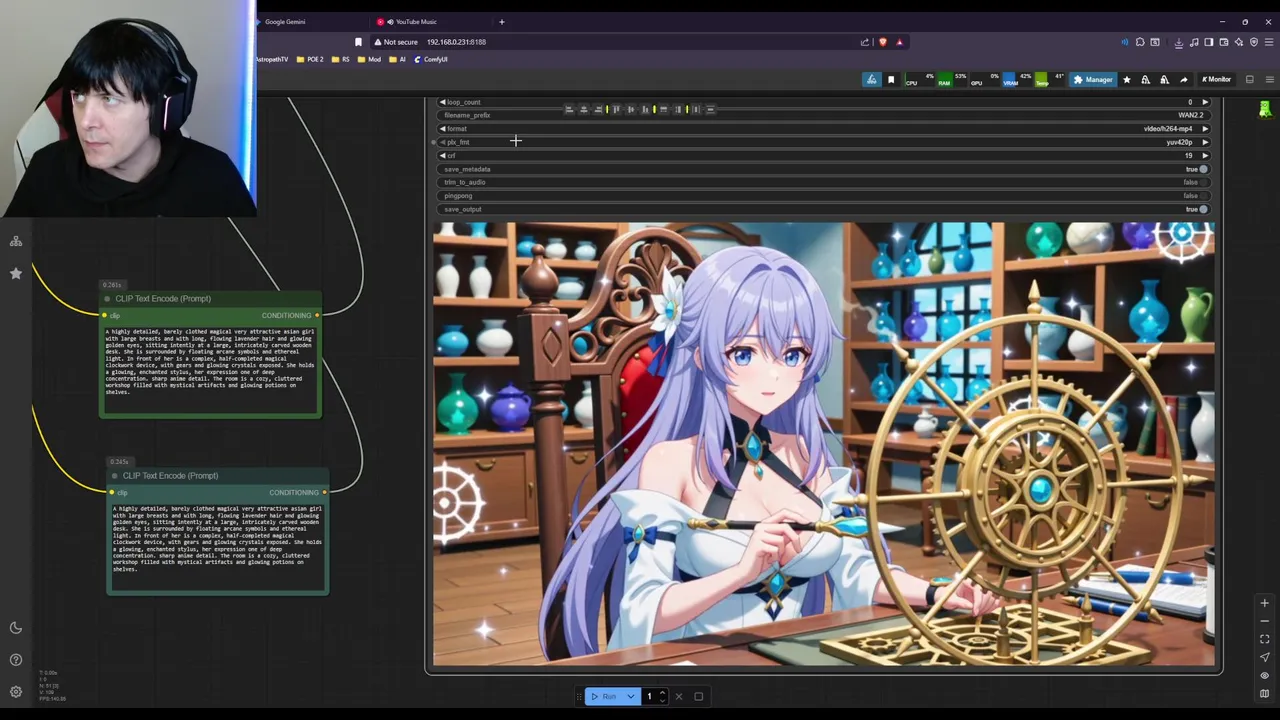Toggle trim_to_audio switch

coord(1203,182)
